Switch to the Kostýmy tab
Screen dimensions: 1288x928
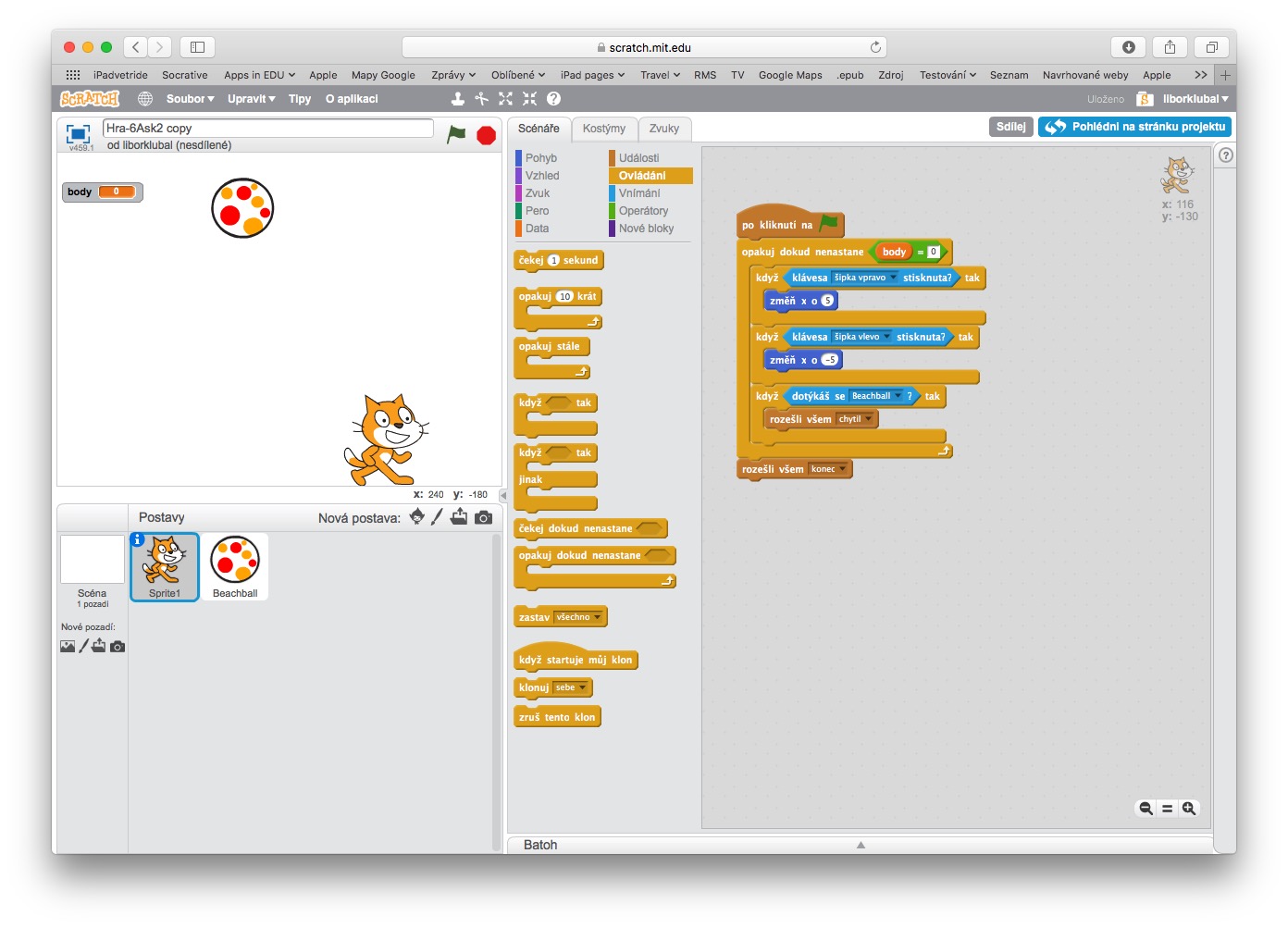point(604,129)
